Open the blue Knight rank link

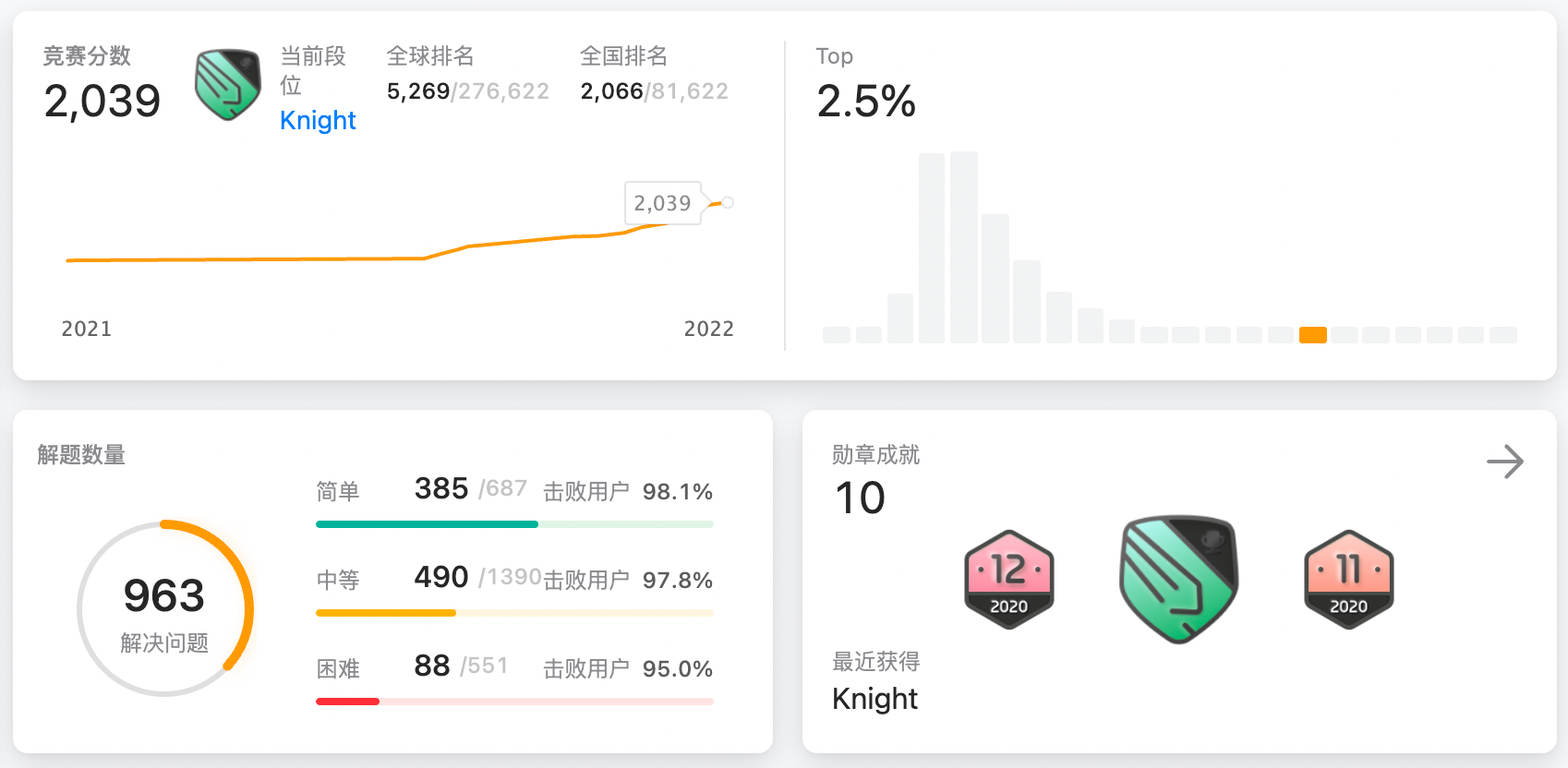[318, 121]
